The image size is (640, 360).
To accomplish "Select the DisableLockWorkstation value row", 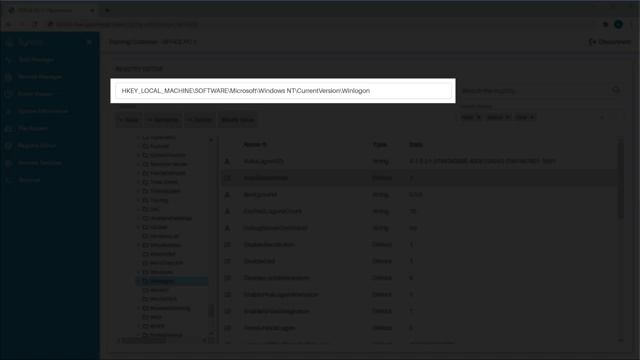I will (420, 278).
